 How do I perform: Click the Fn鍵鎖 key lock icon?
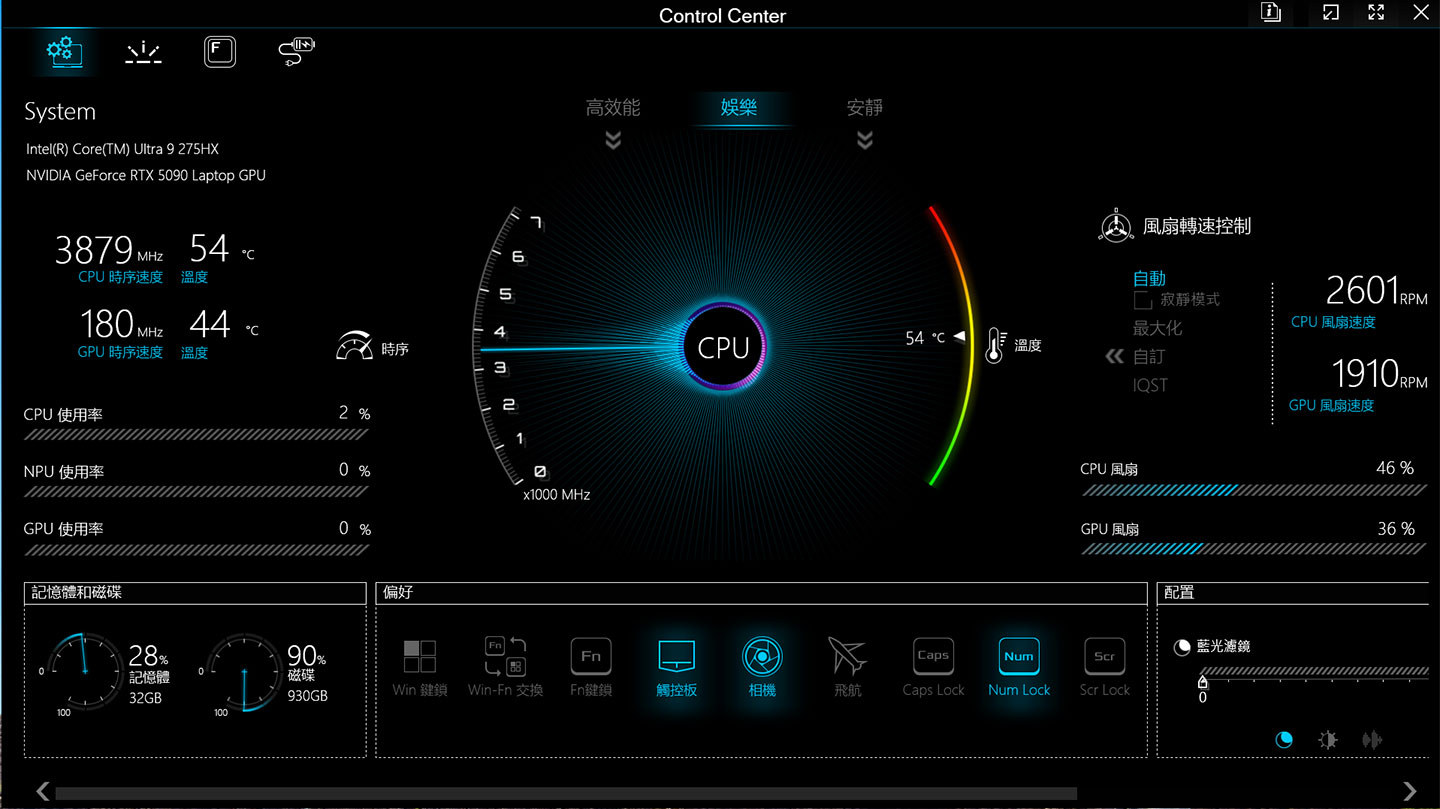click(x=590, y=656)
